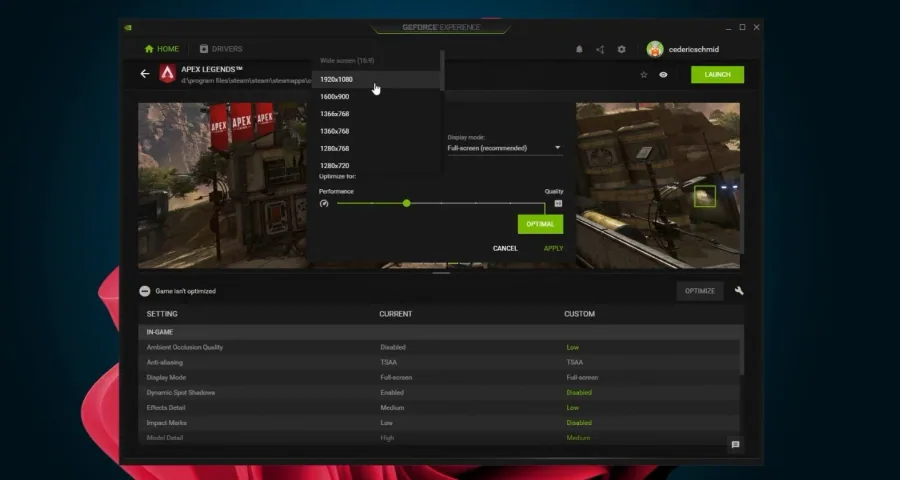This screenshot has width=900, height=480.
Task: Select 1600x900 resolution option
Action: tap(375, 96)
